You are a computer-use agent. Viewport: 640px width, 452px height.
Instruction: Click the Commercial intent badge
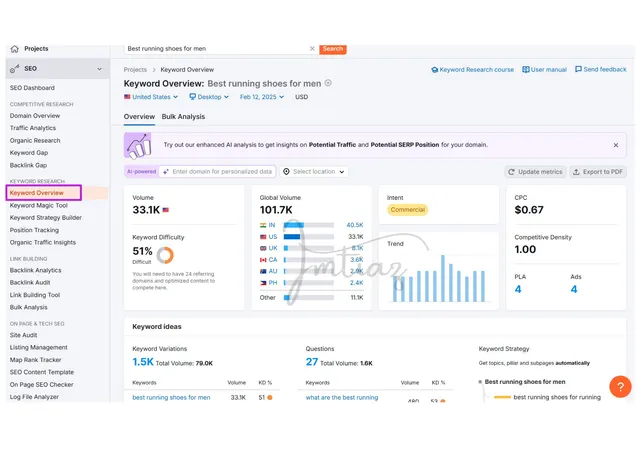tap(407, 210)
